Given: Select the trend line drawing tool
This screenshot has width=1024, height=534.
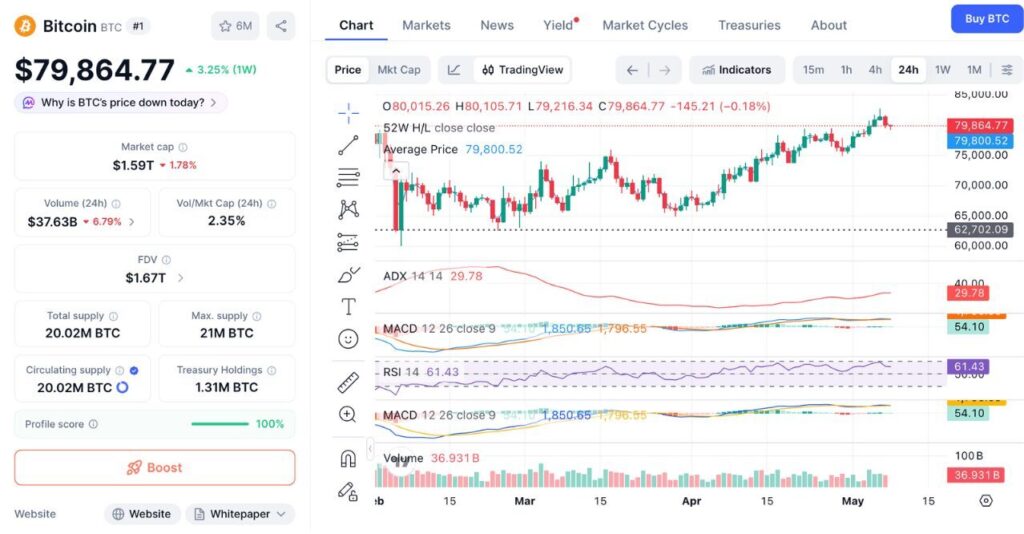Looking at the screenshot, I should coord(348,146).
